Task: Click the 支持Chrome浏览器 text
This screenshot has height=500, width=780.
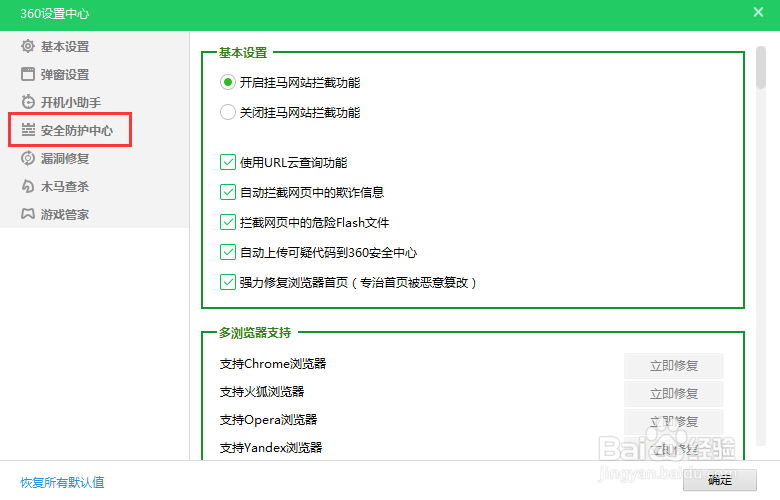Action: (x=273, y=364)
